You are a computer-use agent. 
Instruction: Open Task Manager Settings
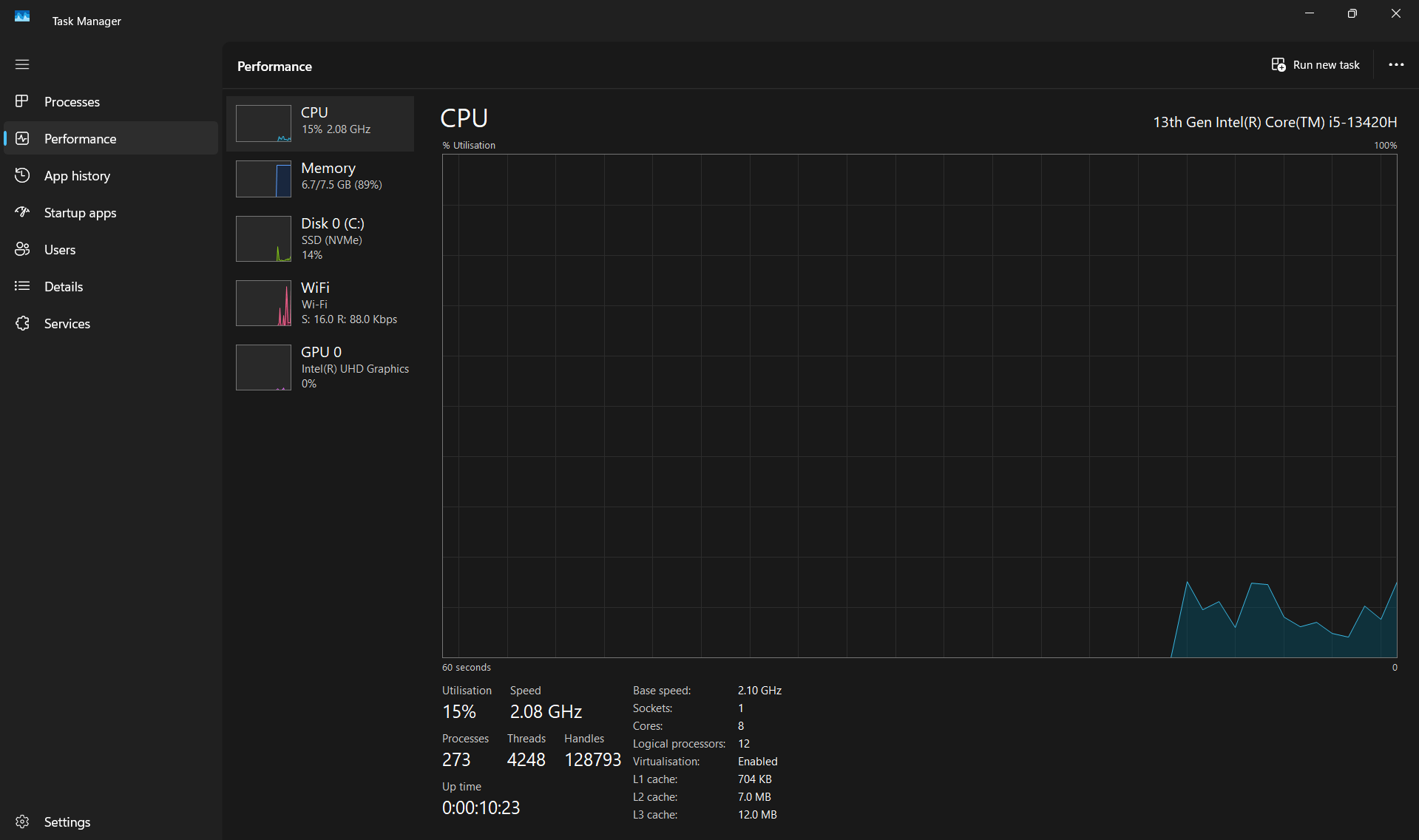click(111, 822)
